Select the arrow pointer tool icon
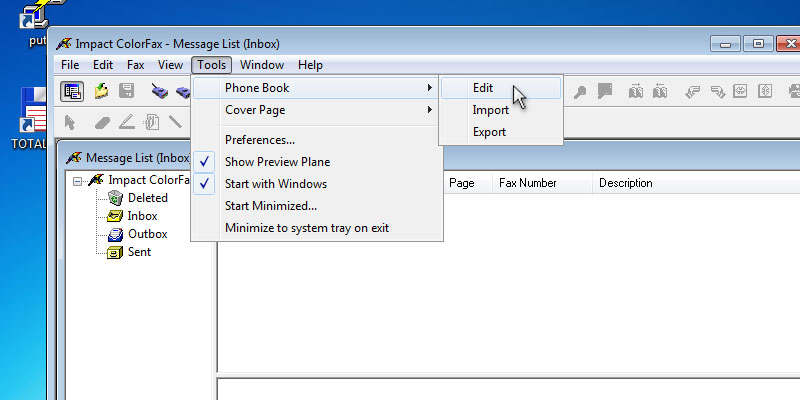800x400 pixels. 71,122
